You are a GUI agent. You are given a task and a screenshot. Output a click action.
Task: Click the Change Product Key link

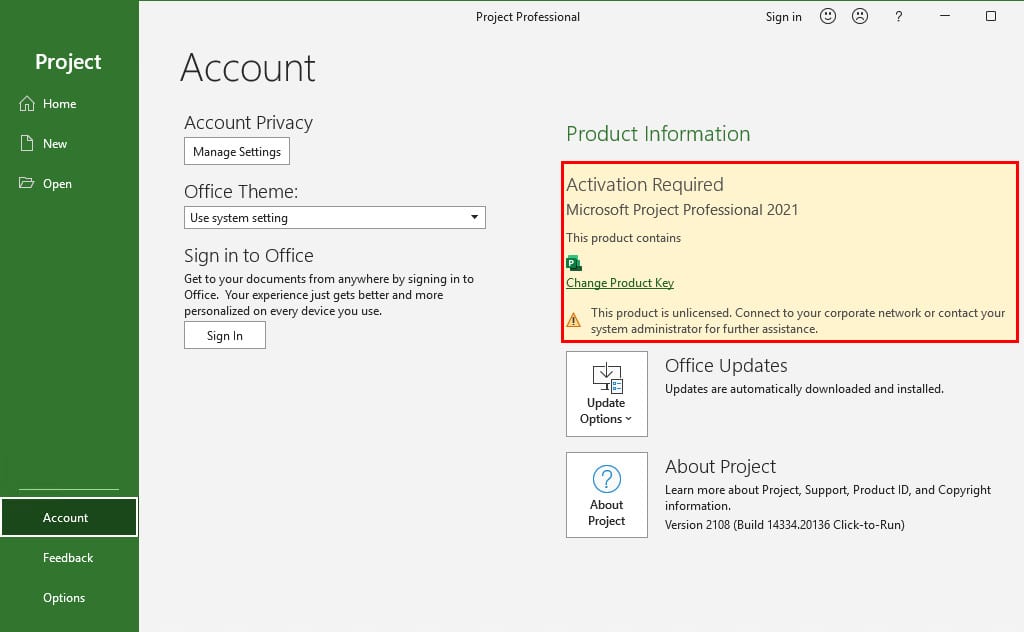tap(620, 283)
